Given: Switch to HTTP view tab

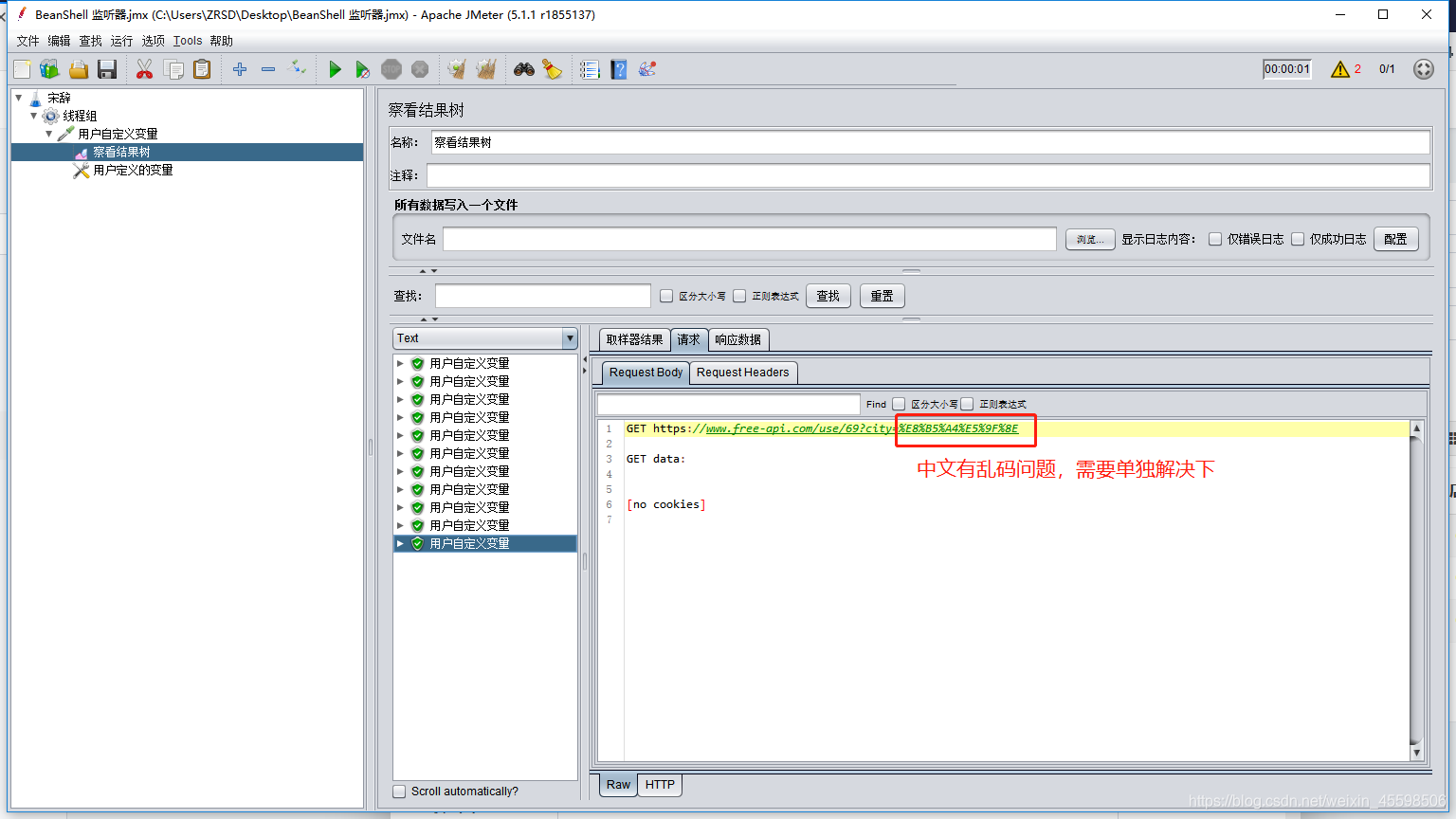Looking at the screenshot, I should (660, 785).
